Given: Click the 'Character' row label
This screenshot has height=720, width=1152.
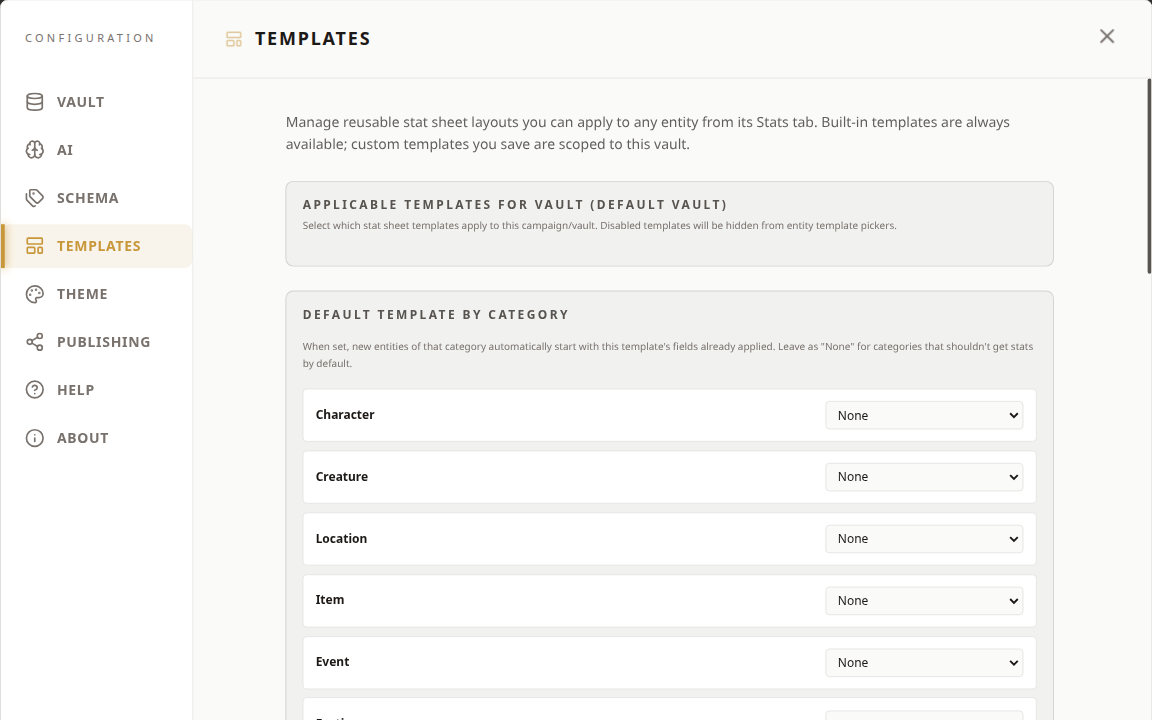Looking at the screenshot, I should tap(345, 414).
